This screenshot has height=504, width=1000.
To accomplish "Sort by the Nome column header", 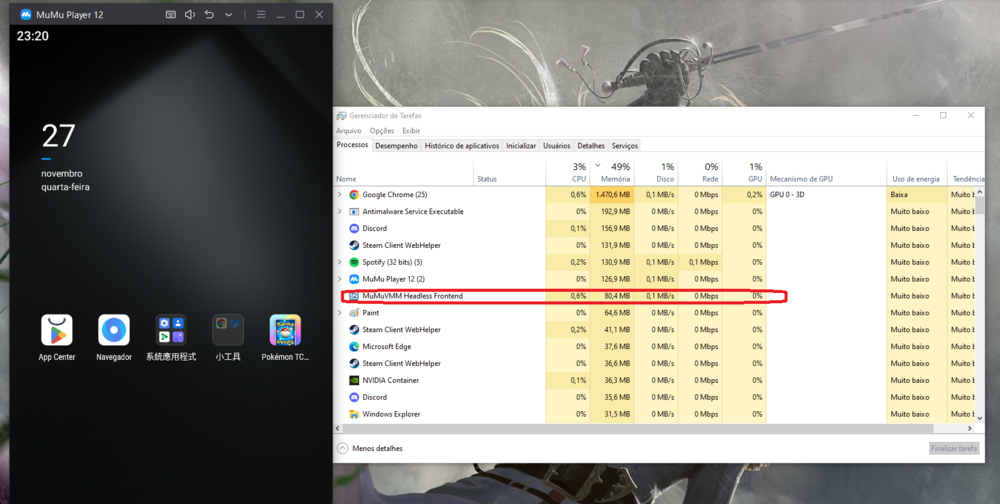I will click(x=404, y=172).
